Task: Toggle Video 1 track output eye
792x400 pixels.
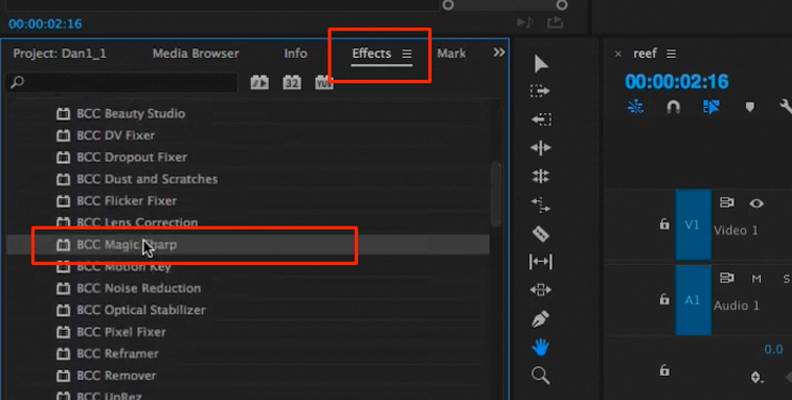Action: click(756, 204)
